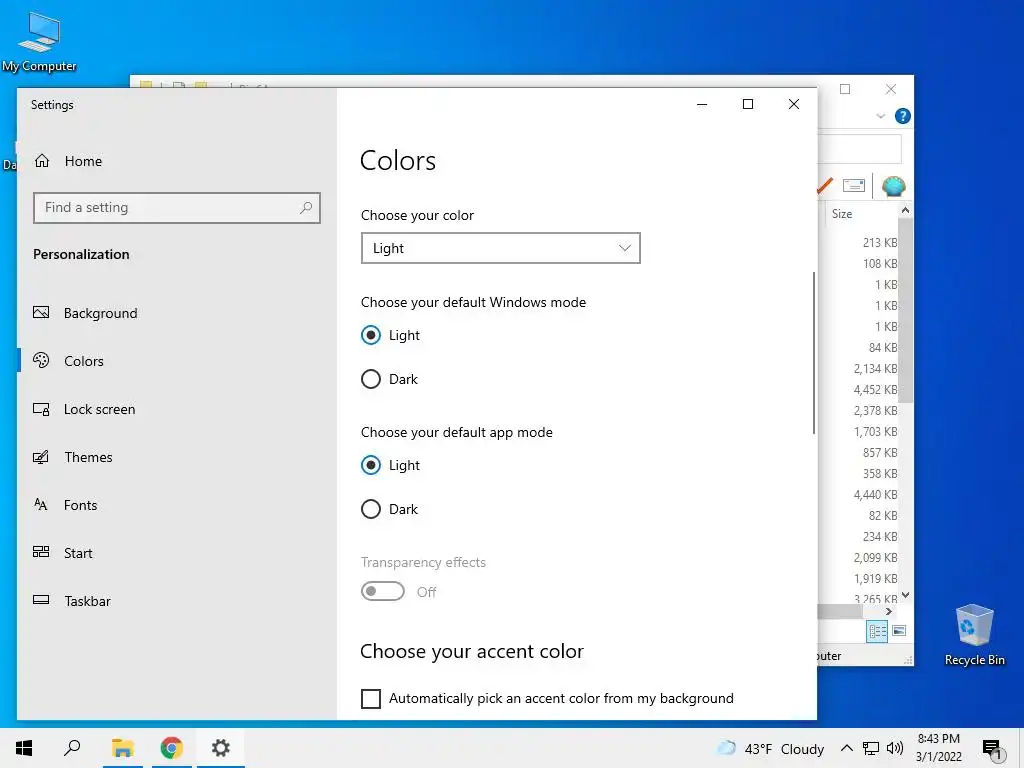1024x768 pixels.
Task: Click the up arrow of Explorer's scrollbar
Action: pos(905,210)
